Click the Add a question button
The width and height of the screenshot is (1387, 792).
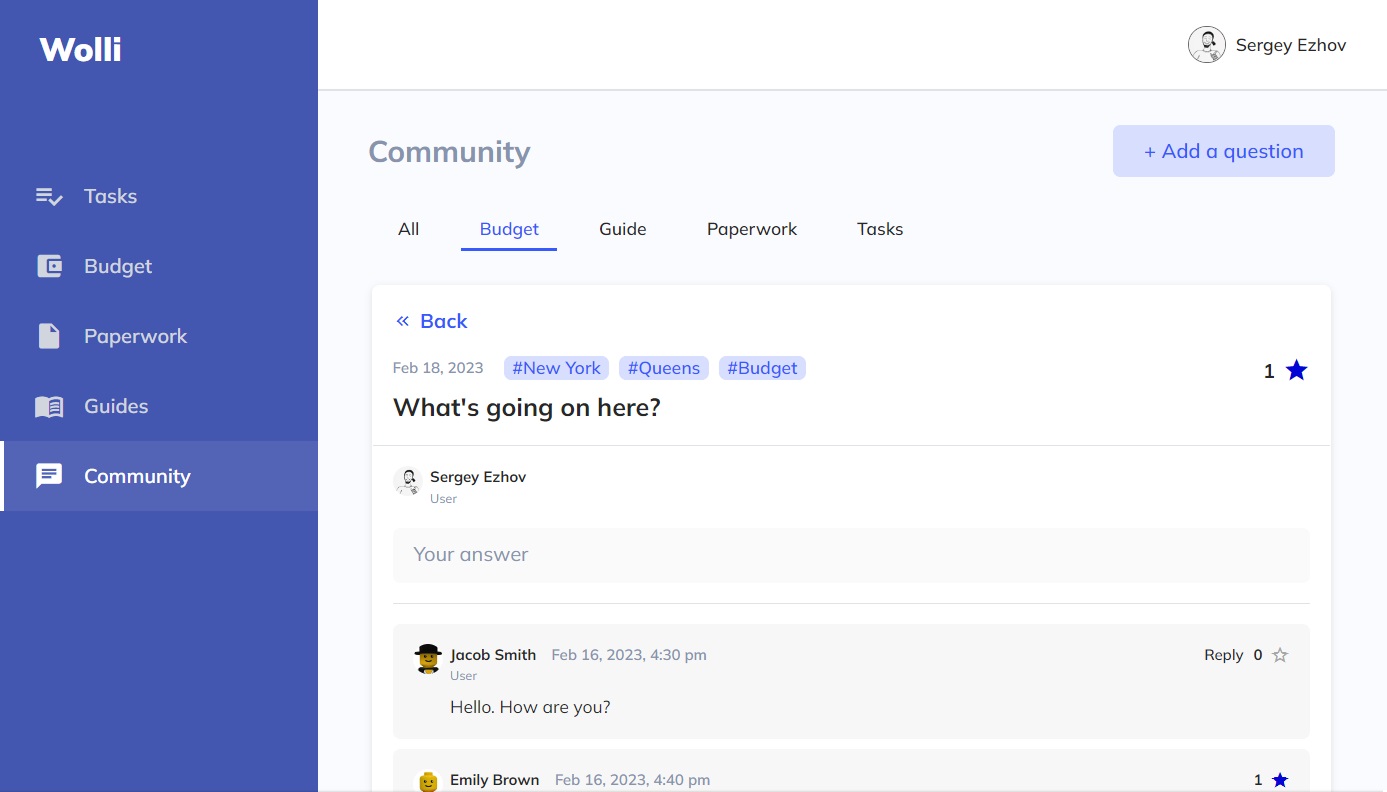click(1224, 151)
